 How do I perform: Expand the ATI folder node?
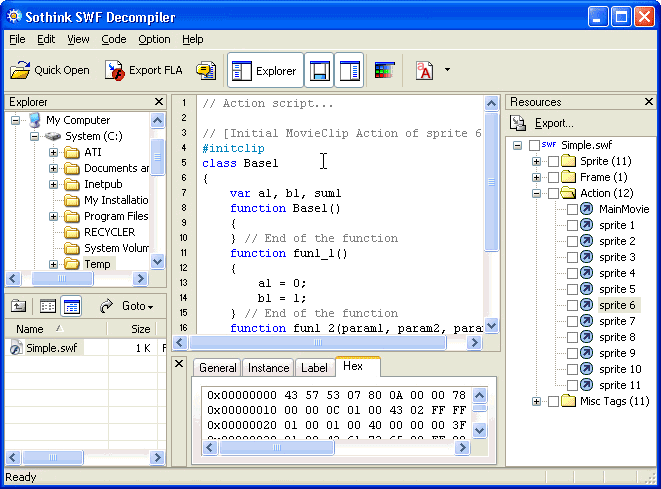click(53, 152)
